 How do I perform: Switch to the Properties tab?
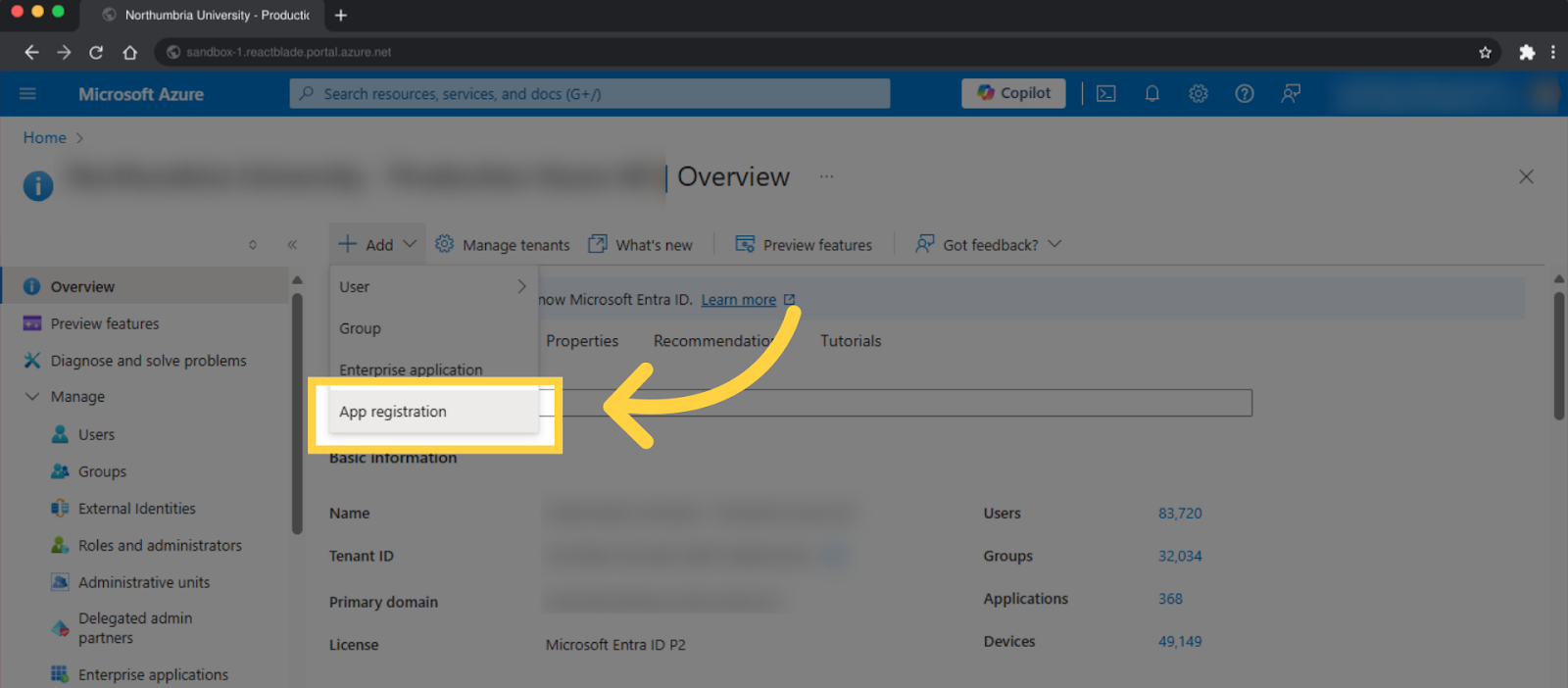(582, 341)
